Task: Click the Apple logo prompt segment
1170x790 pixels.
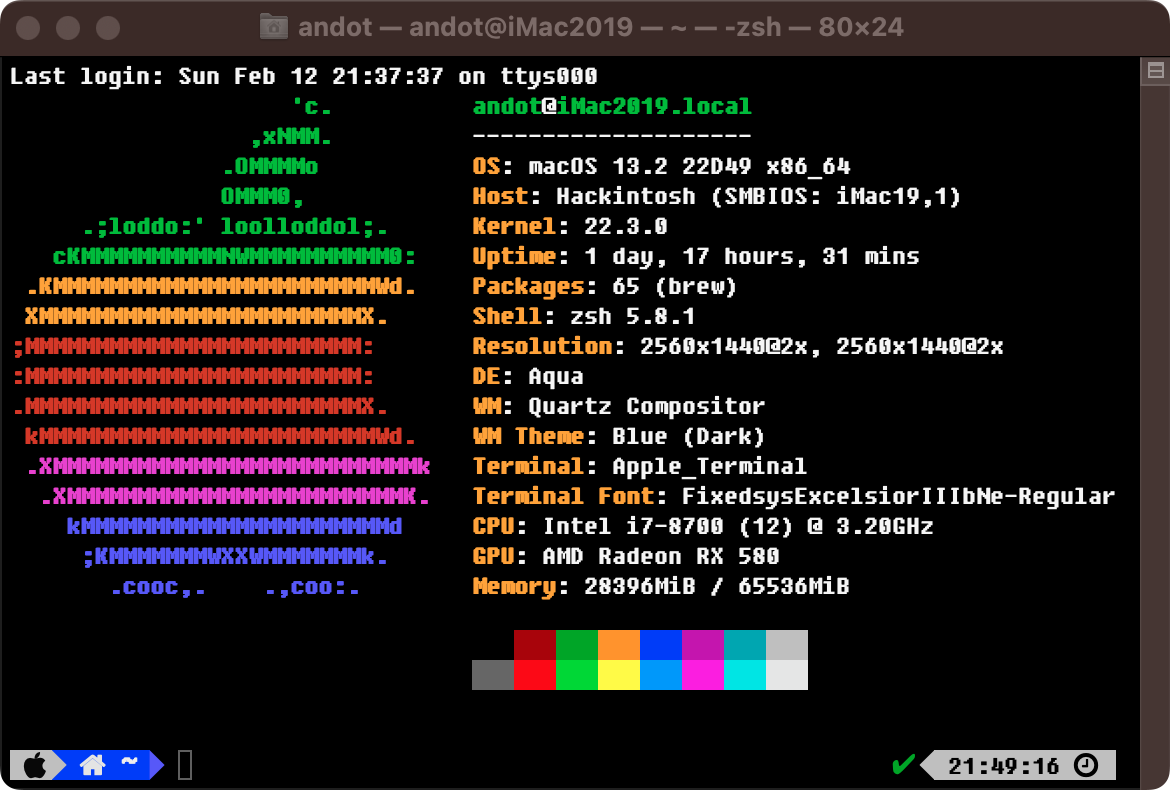Action: tap(34, 765)
